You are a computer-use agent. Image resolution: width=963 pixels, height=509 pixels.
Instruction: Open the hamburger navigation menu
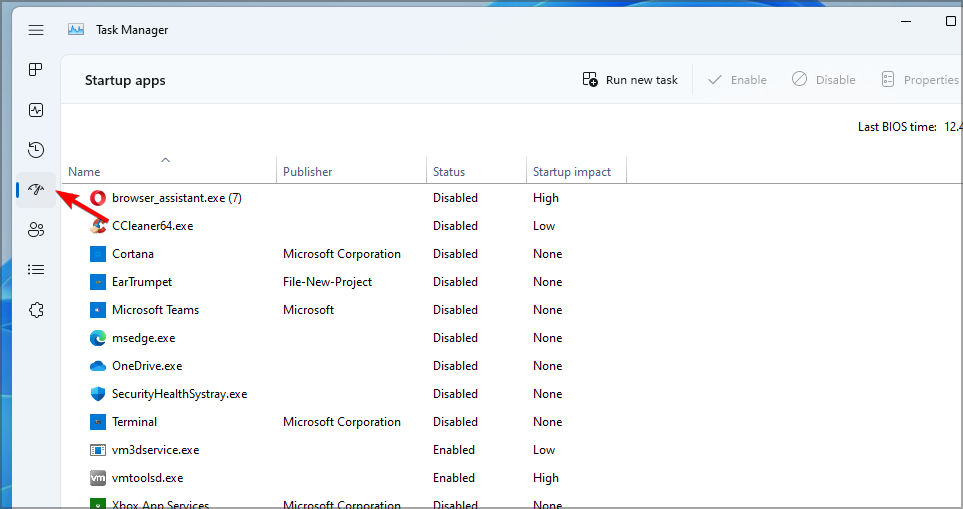[x=36, y=29]
